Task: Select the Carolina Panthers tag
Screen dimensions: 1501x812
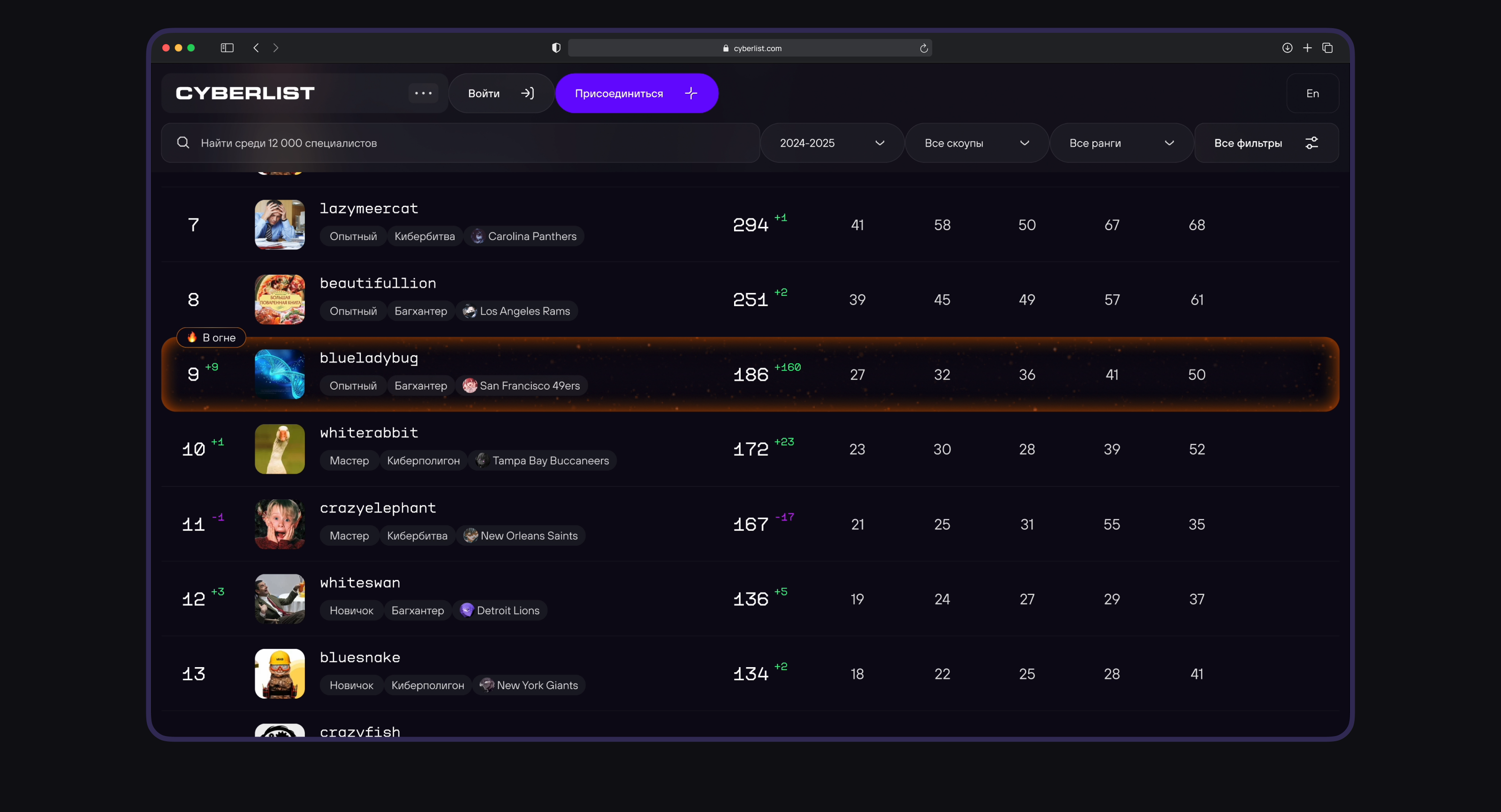Action: [x=524, y=236]
